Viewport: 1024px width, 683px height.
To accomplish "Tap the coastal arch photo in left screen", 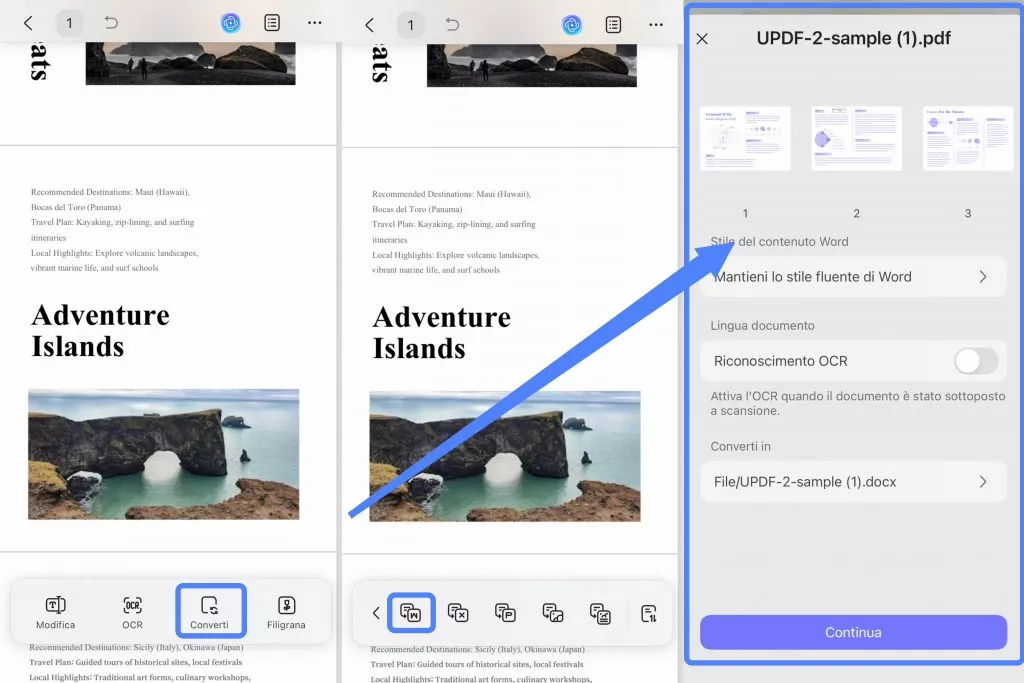I will coord(163,454).
